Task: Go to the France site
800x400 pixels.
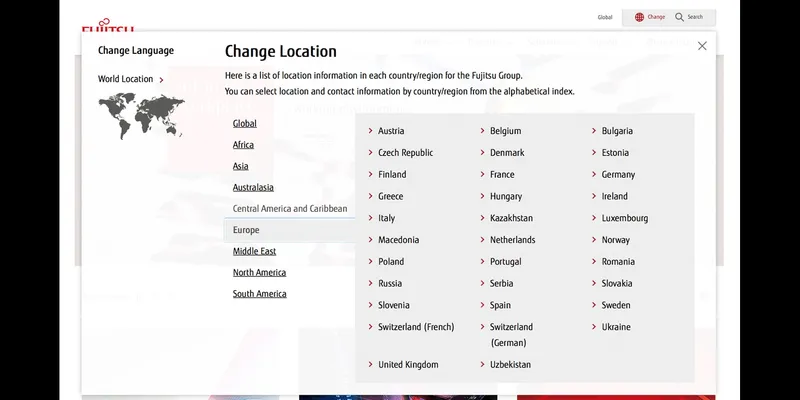Action: [502, 174]
